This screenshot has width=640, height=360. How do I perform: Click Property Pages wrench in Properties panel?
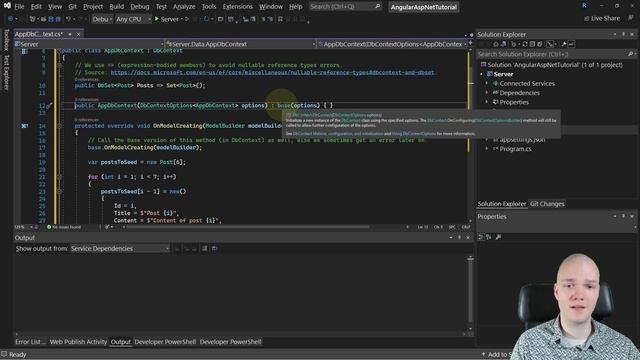point(498,237)
